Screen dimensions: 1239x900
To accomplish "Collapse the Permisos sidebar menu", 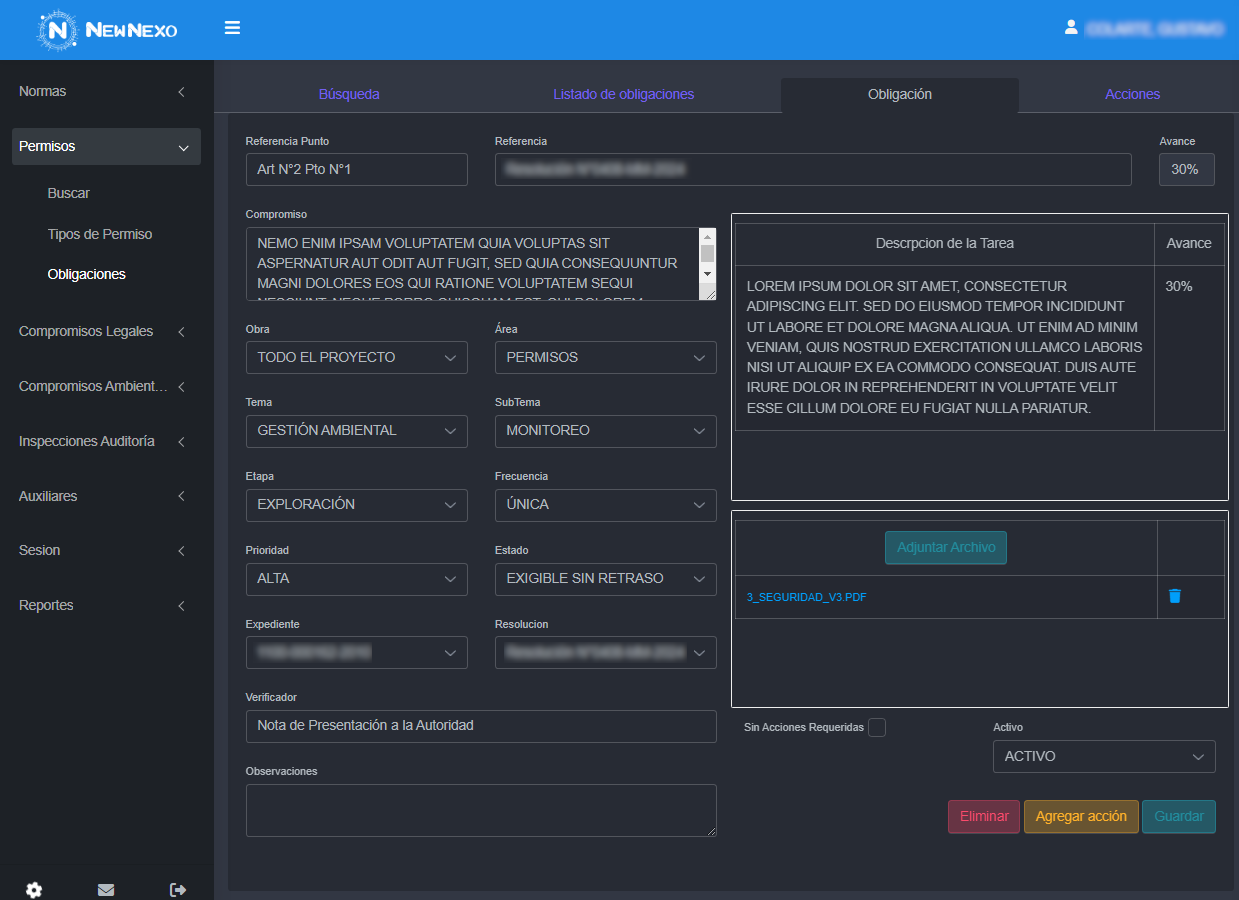I will [106, 146].
